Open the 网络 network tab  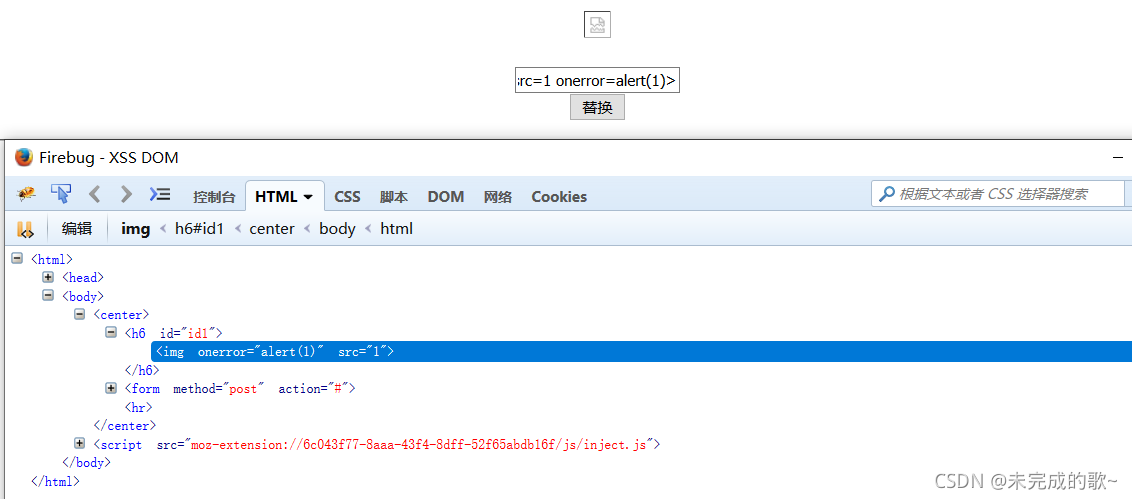click(x=497, y=196)
